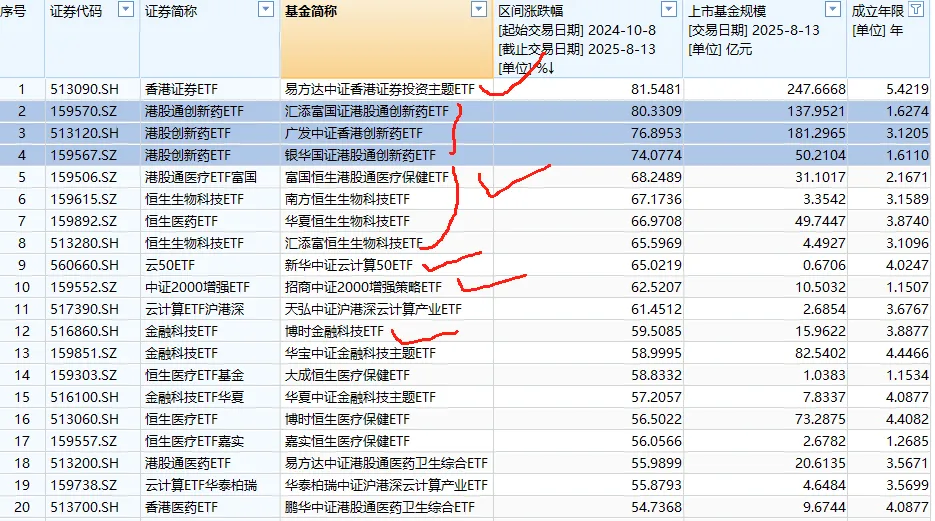Image resolution: width=935 pixels, height=521 pixels.
Task: Click 鹏华中证港股通医药卫生综合ETF fund name
Action: coord(380,507)
